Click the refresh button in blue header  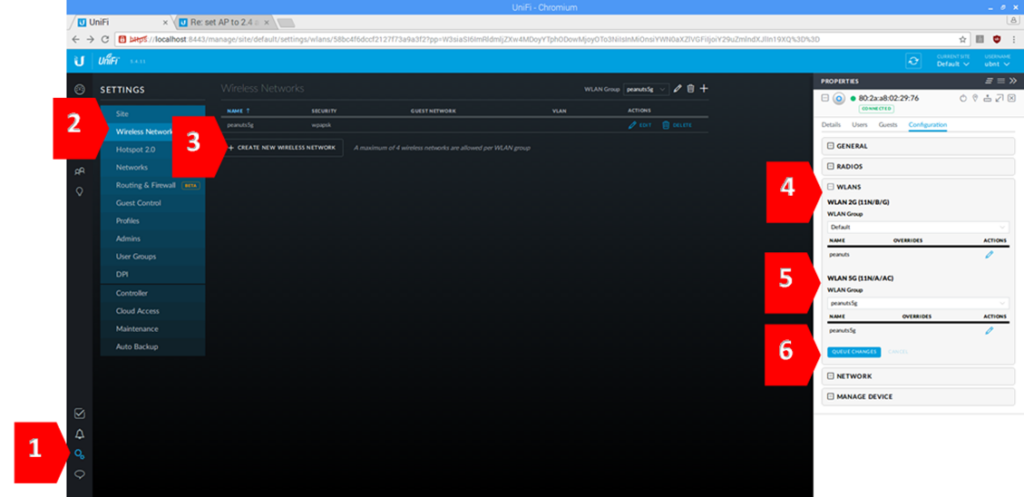pyautogui.click(x=913, y=61)
